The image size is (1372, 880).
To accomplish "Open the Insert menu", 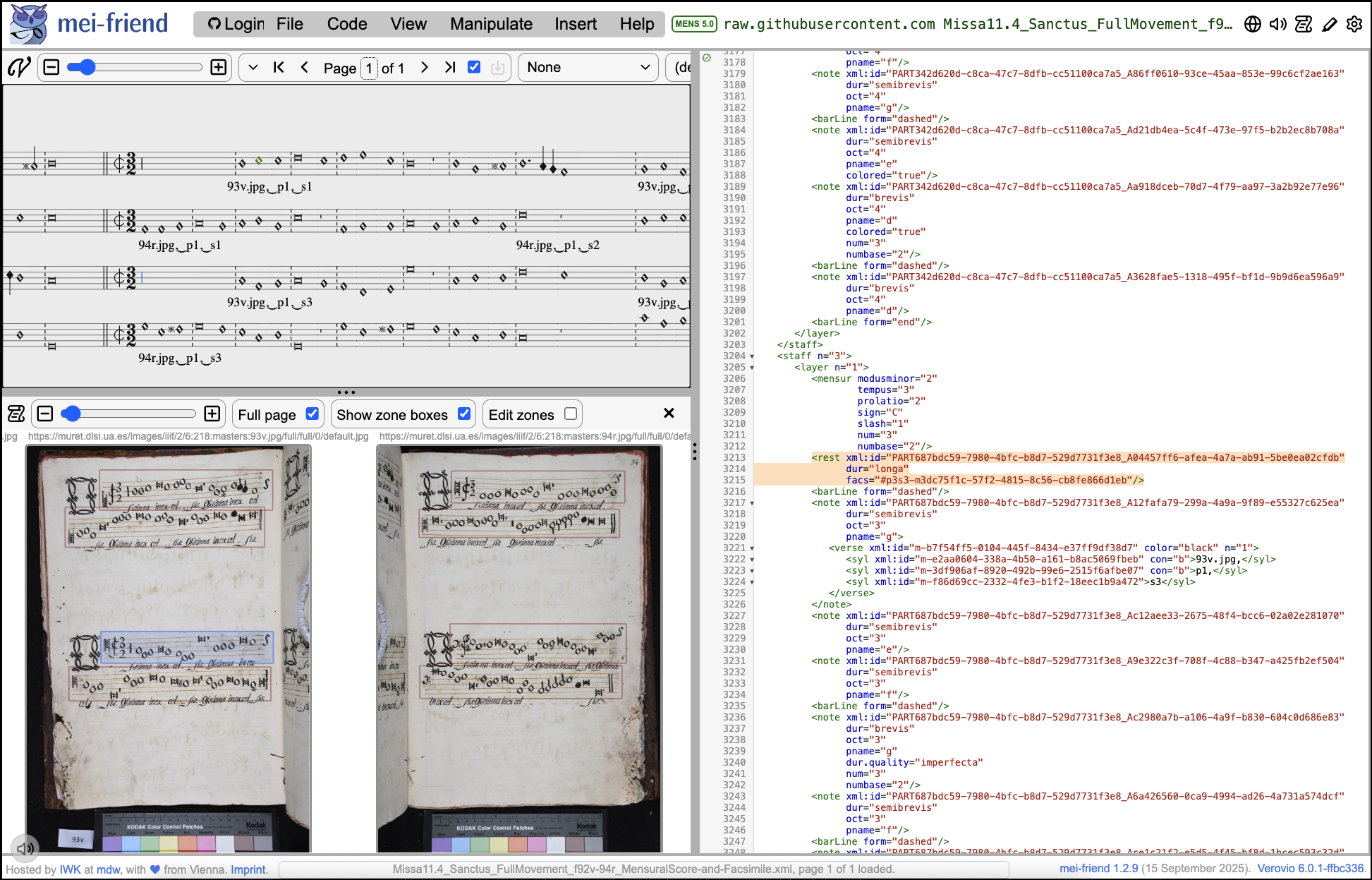I will coord(575,24).
